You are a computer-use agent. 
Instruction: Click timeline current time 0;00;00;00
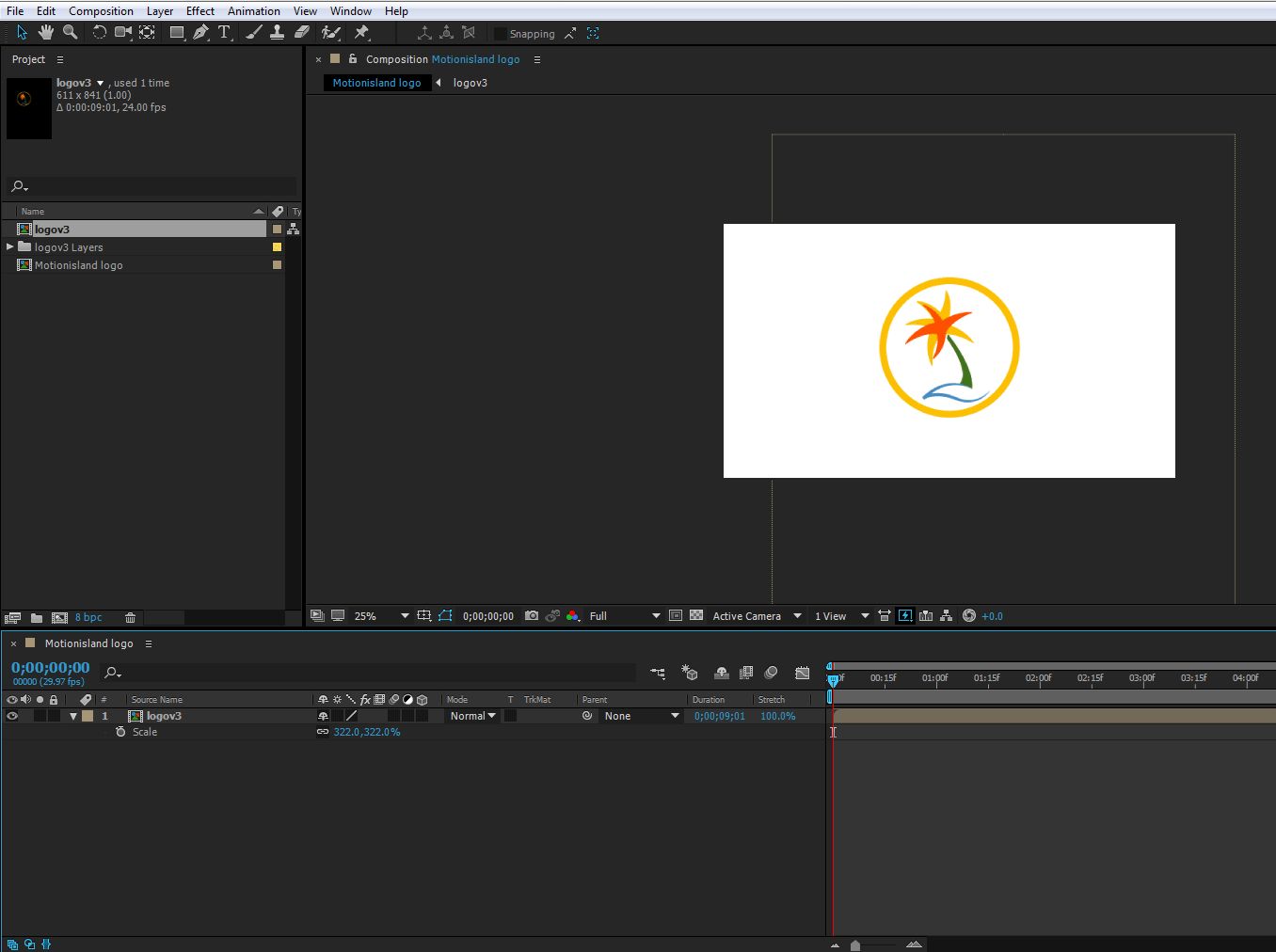pos(51,668)
